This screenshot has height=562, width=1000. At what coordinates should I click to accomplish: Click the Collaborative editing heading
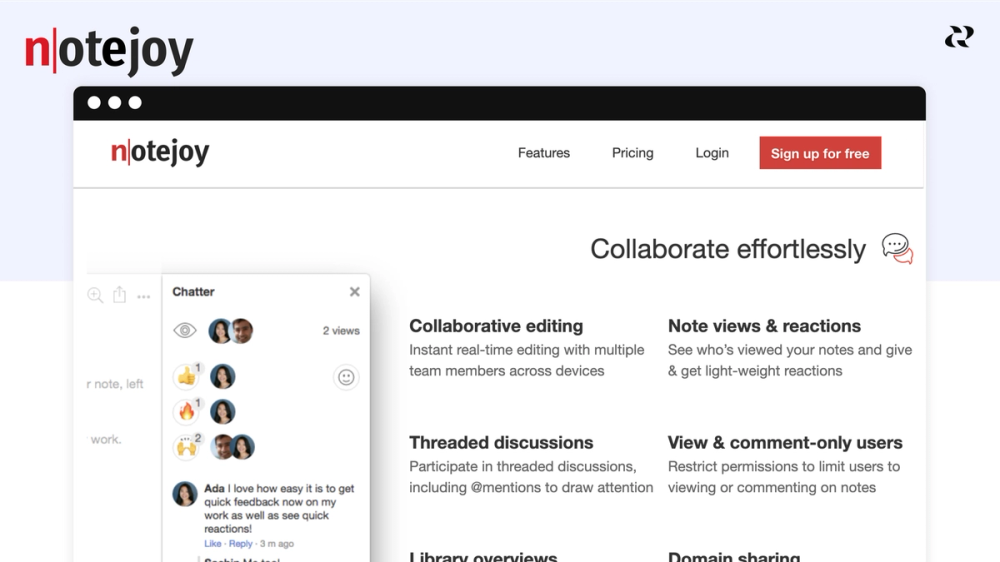[496, 326]
